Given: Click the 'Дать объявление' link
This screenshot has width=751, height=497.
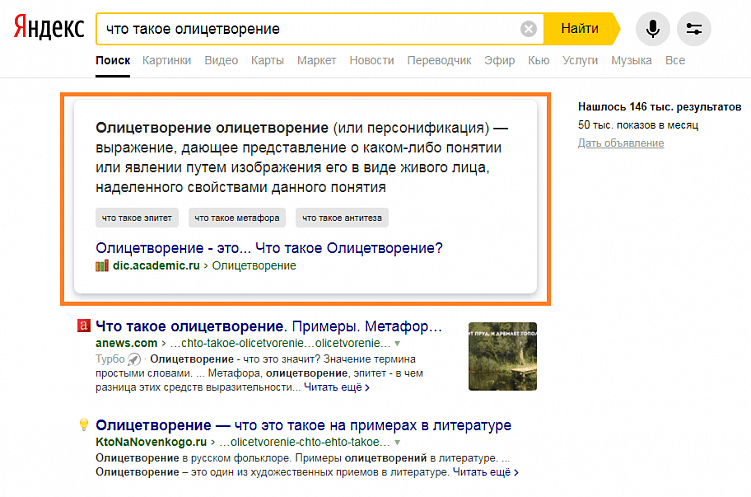Looking at the screenshot, I should pyautogui.click(x=620, y=143).
